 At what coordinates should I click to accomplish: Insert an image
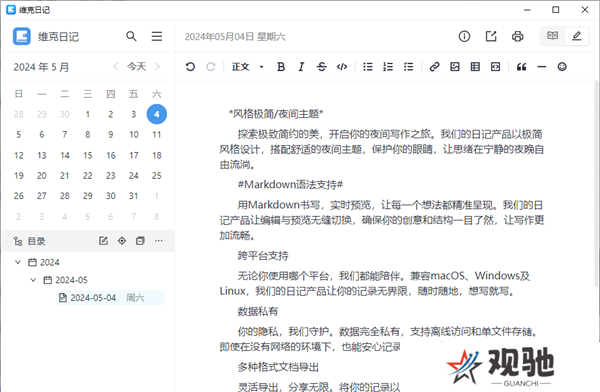tap(455, 67)
